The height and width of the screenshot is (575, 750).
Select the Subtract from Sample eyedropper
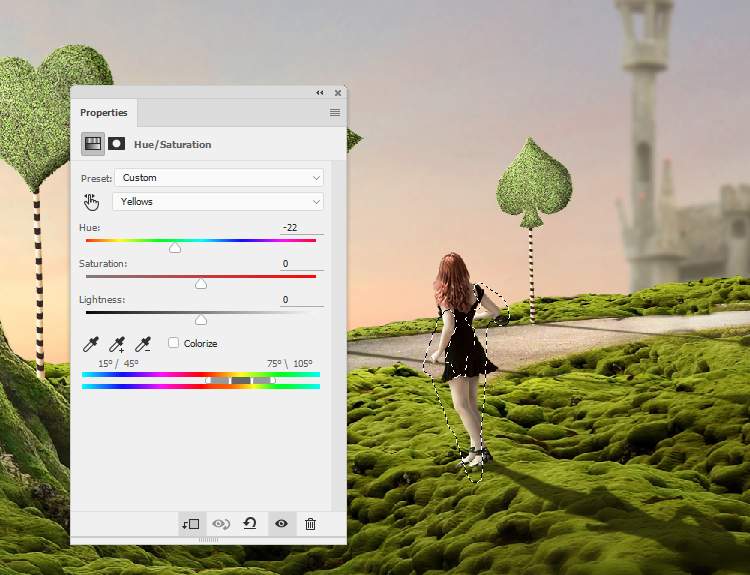143,344
